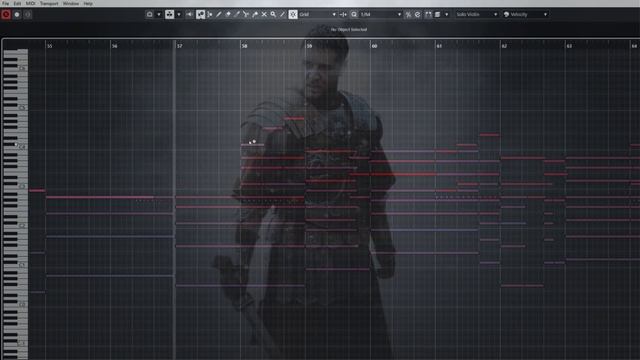
Task: Toggle the Record in Editor button
Action: (x=17, y=14)
